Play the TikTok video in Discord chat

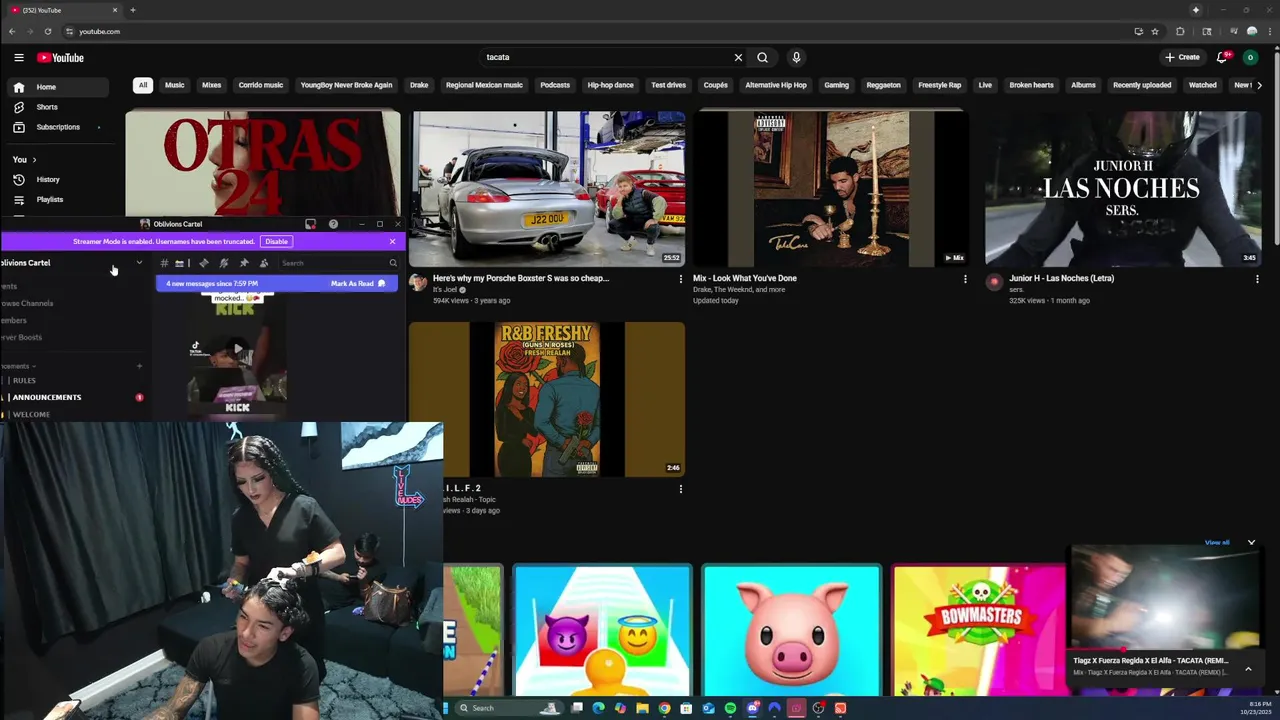[x=237, y=349]
